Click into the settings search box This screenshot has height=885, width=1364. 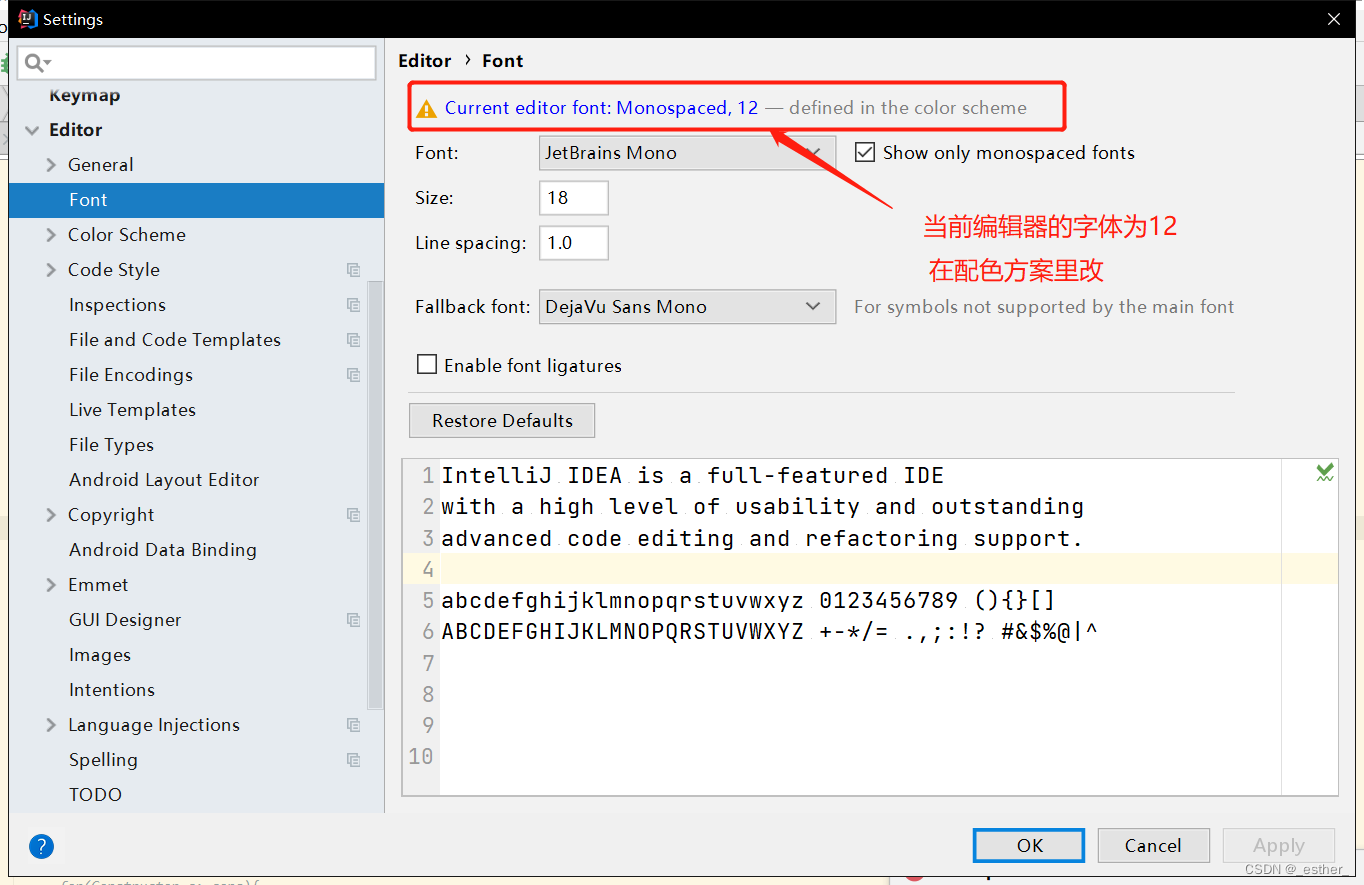pos(197,63)
